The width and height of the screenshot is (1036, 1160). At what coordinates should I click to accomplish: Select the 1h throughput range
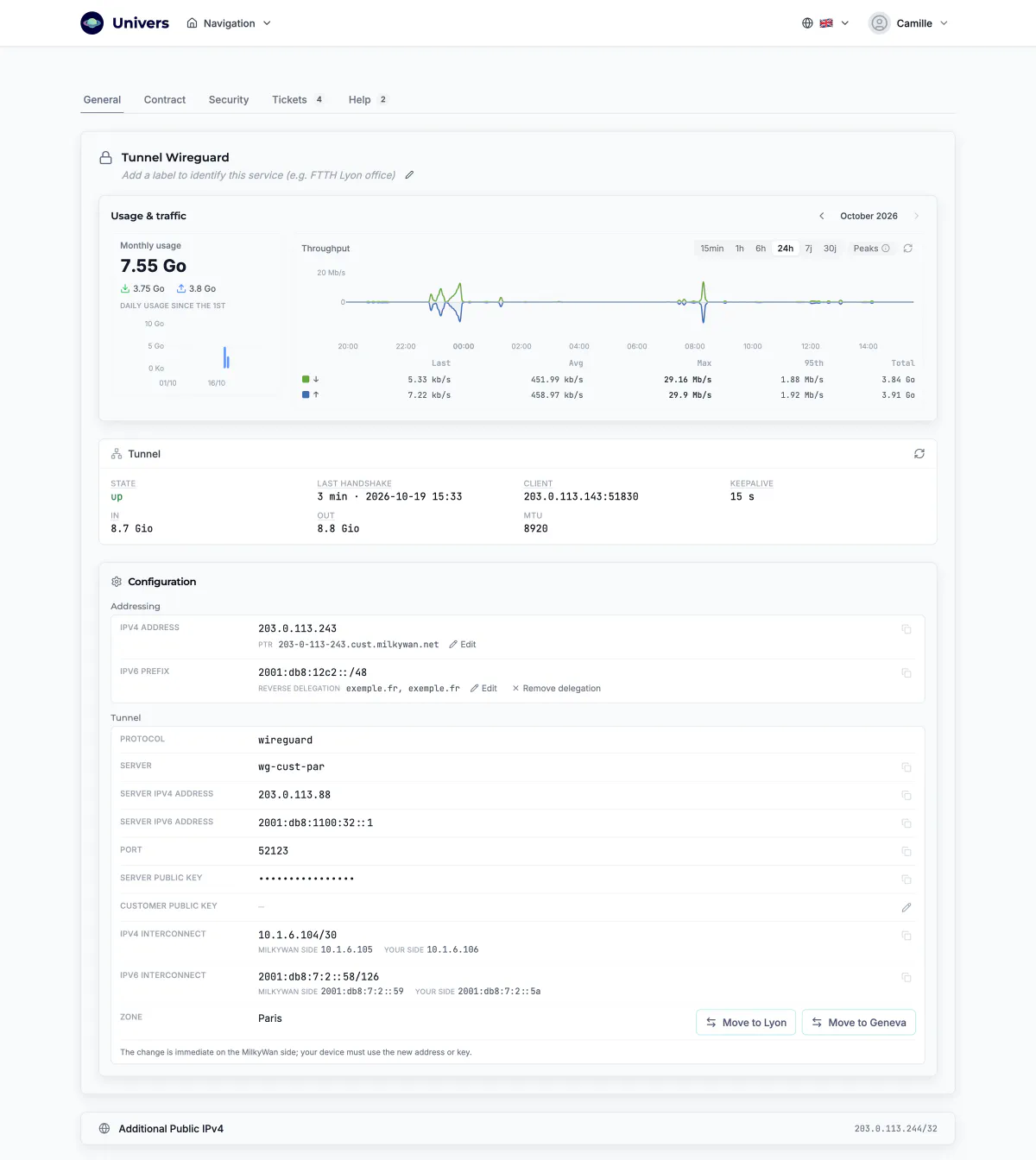click(x=740, y=249)
